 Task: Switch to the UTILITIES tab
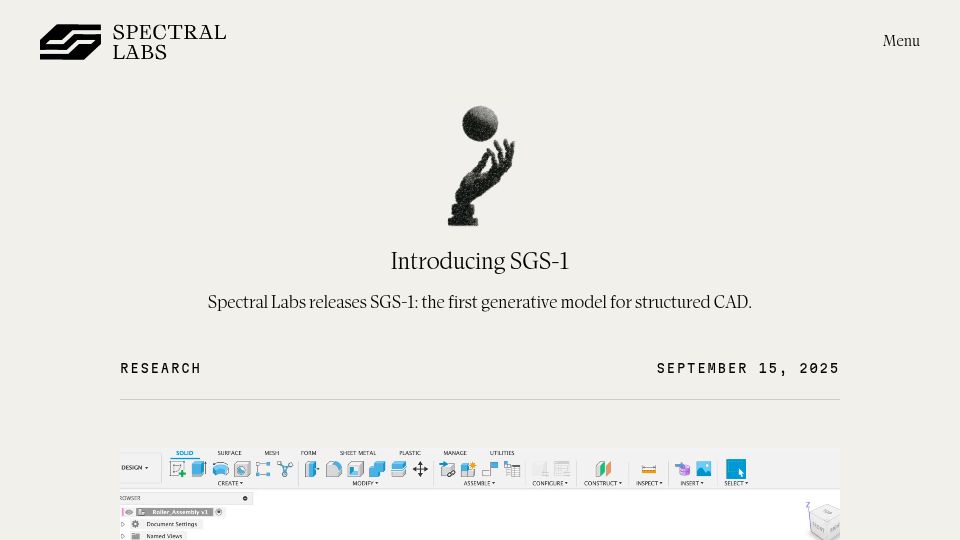pyautogui.click(x=502, y=453)
